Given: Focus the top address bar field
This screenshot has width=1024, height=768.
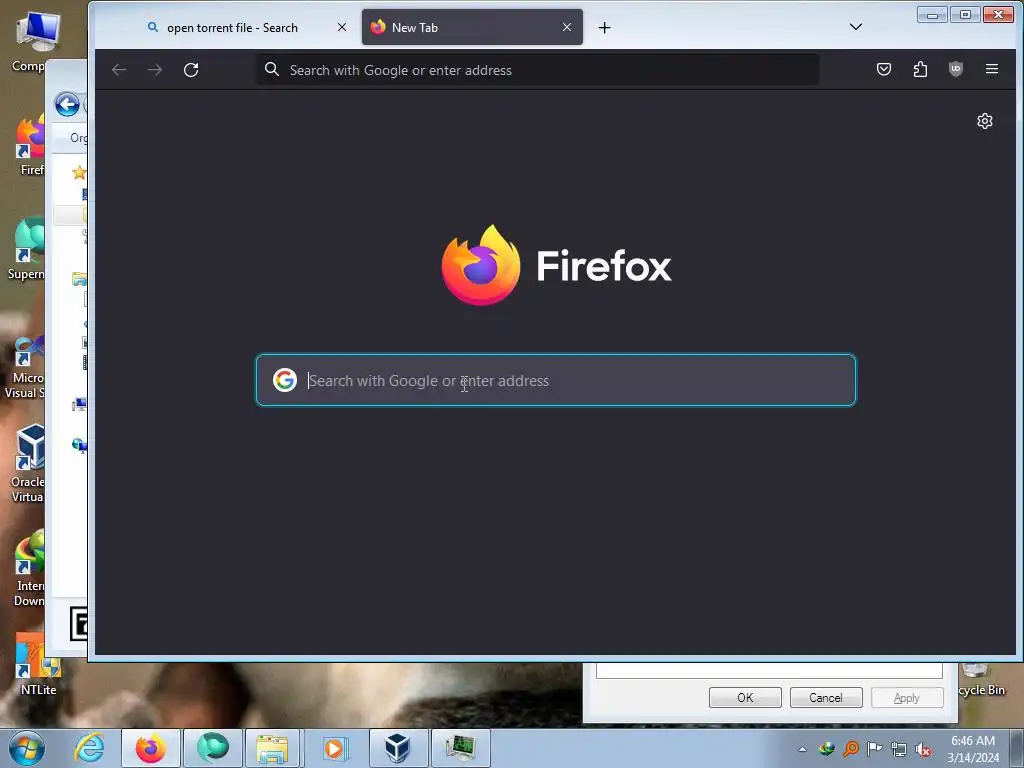Looking at the screenshot, I should click(x=538, y=70).
